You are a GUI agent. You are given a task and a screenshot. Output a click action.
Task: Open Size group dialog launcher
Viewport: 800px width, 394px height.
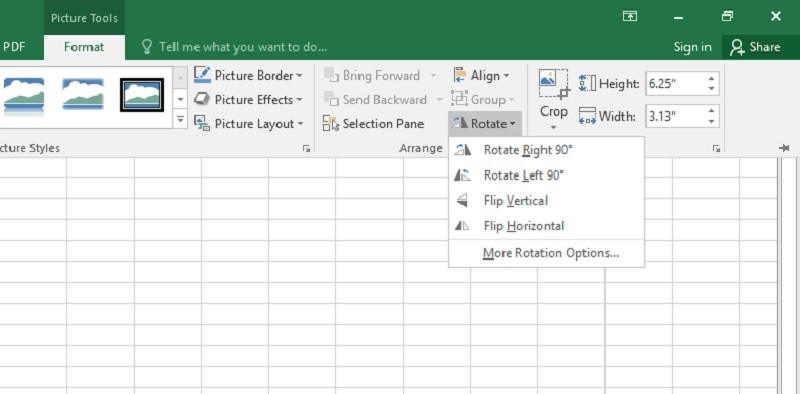pyautogui.click(x=717, y=149)
